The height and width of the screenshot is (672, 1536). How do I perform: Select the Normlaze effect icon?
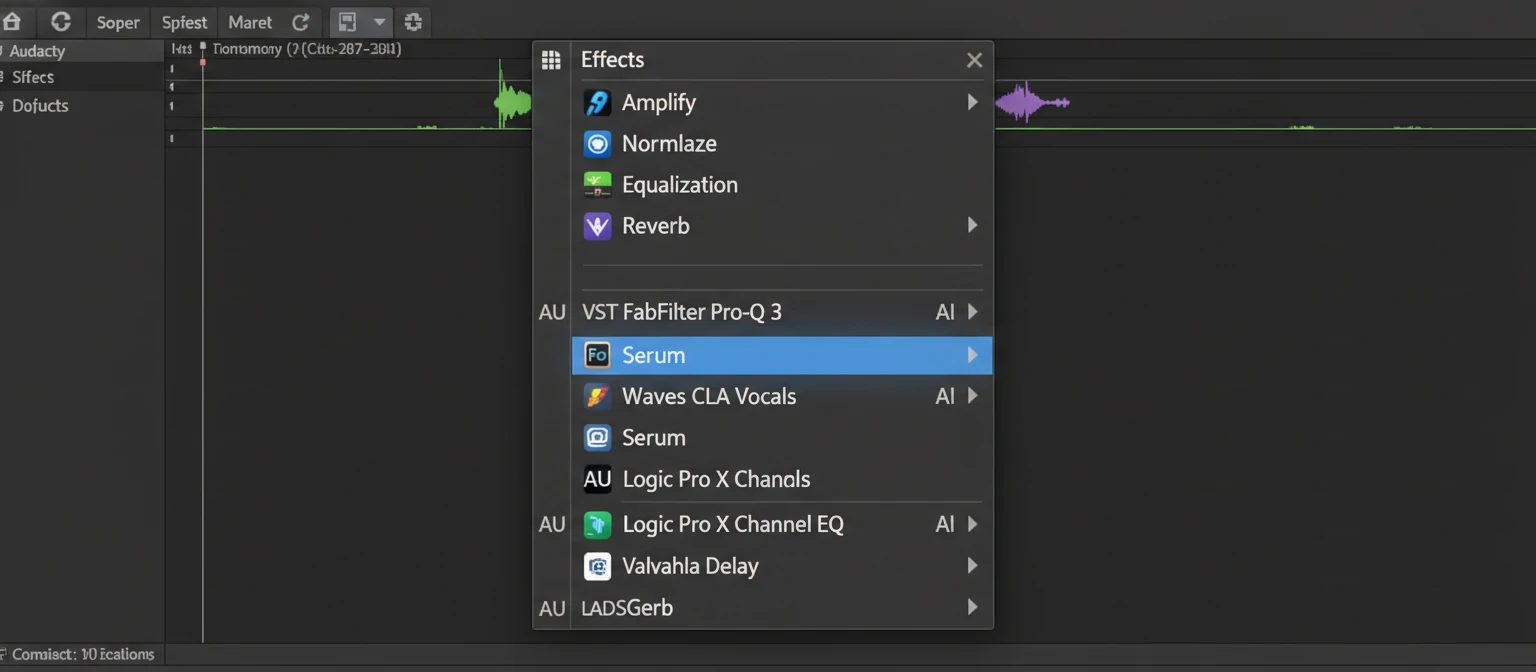[x=598, y=143]
